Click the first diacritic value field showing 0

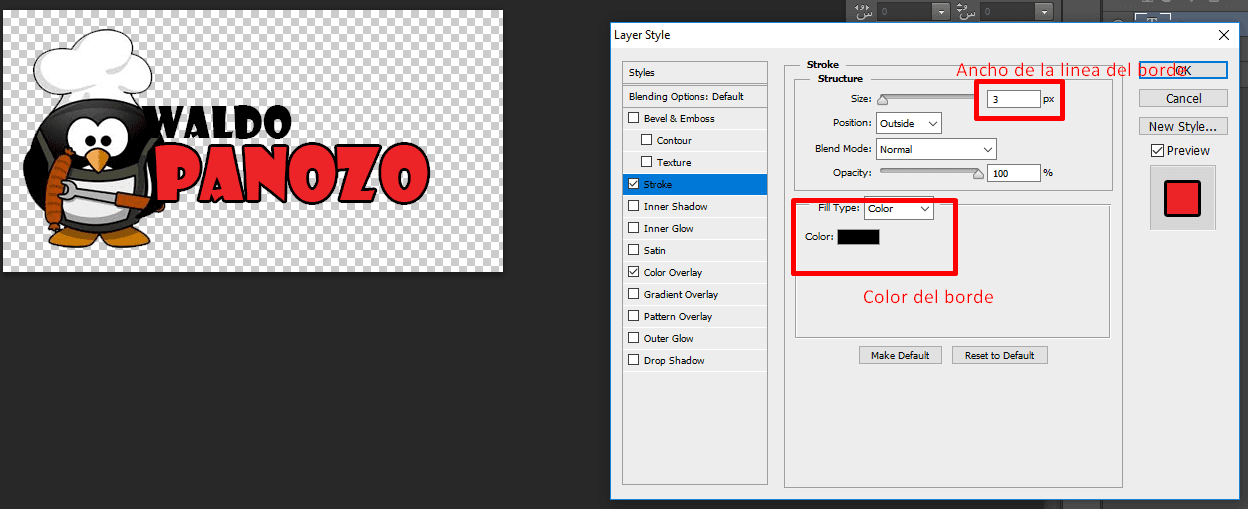coord(905,11)
